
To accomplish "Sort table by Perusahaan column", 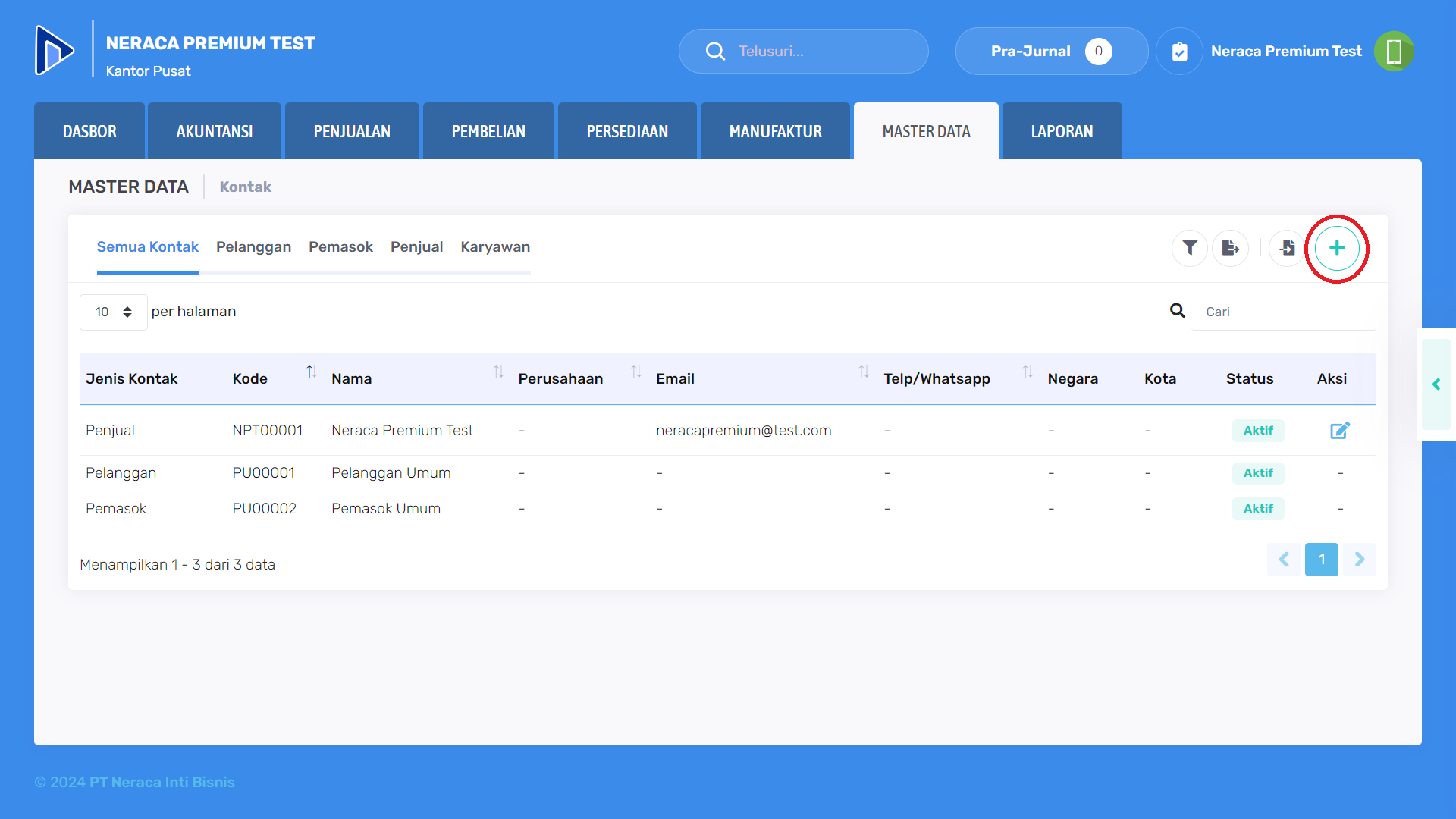I will tap(636, 372).
